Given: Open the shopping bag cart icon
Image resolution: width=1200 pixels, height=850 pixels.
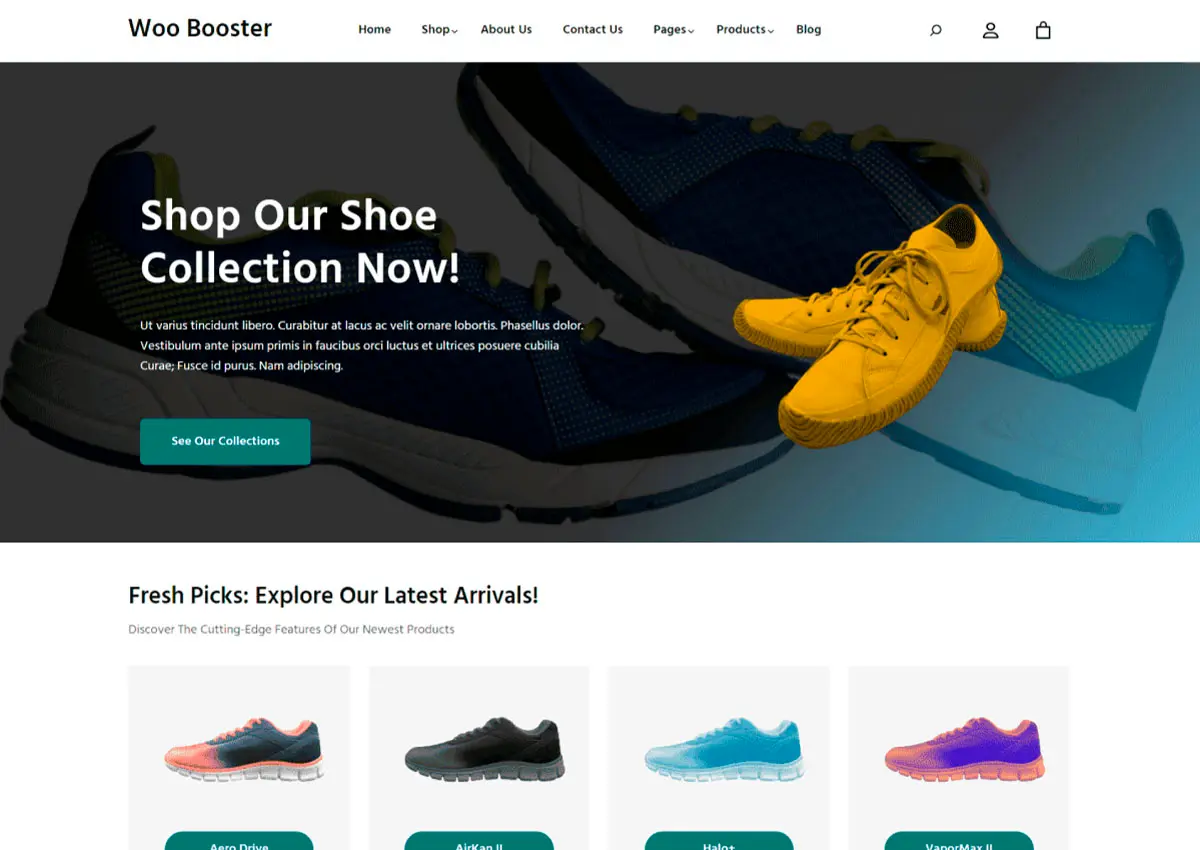Looking at the screenshot, I should click(x=1043, y=30).
